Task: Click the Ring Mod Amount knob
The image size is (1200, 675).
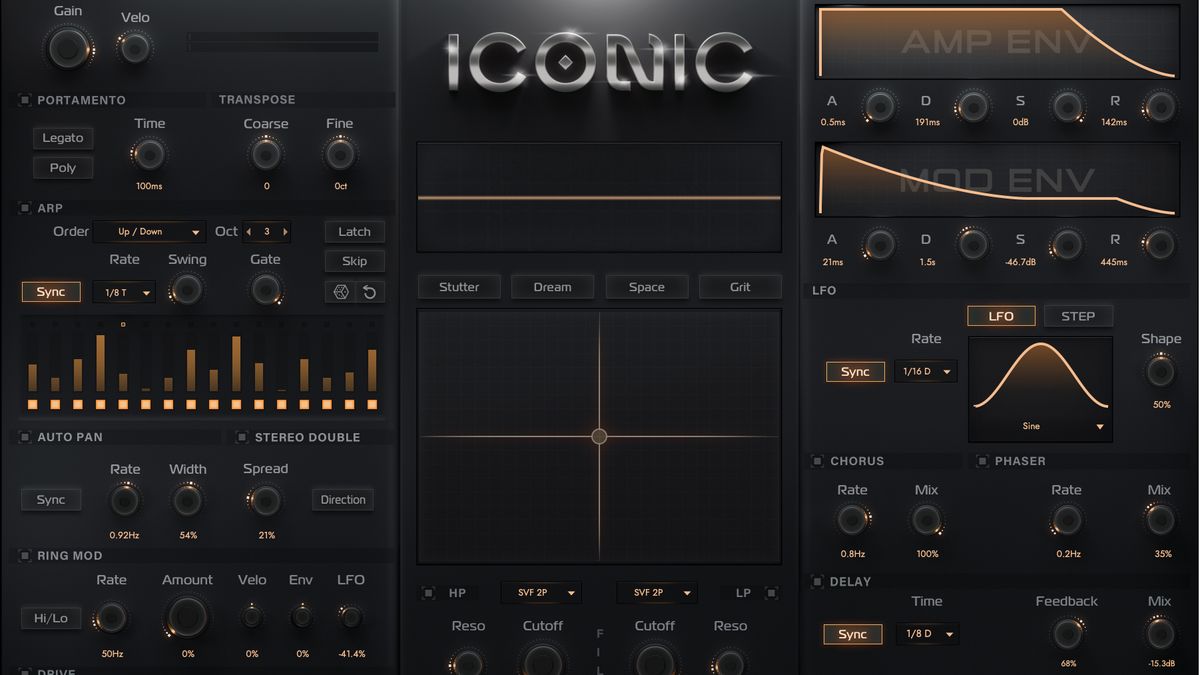Action: pyautogui.click(x=187, y=618)
